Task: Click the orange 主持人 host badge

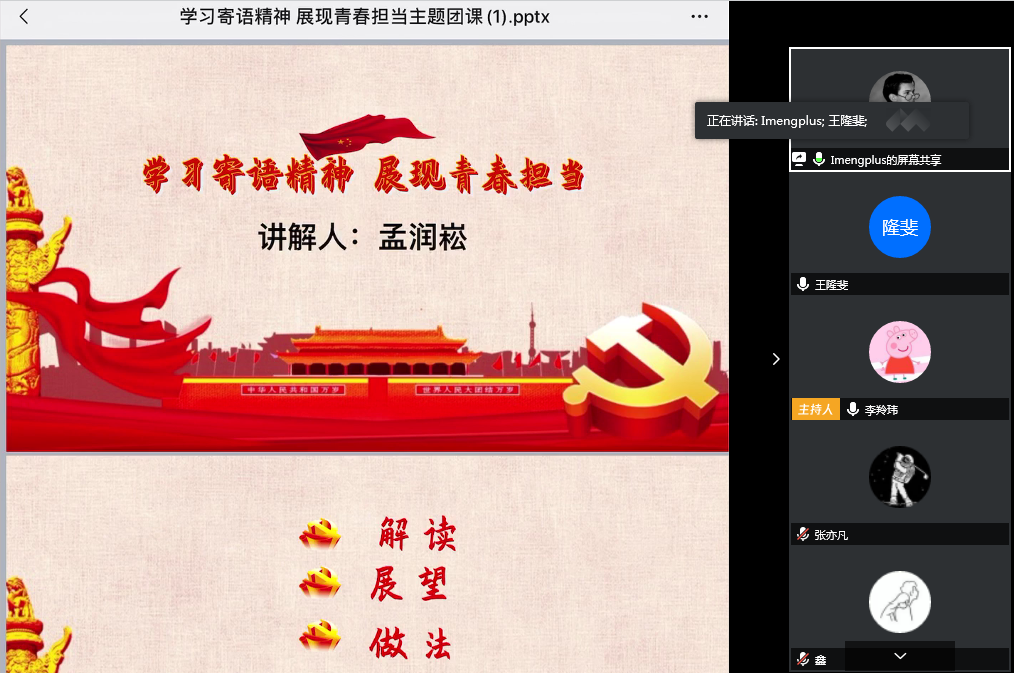Action: tap(815, 409)
